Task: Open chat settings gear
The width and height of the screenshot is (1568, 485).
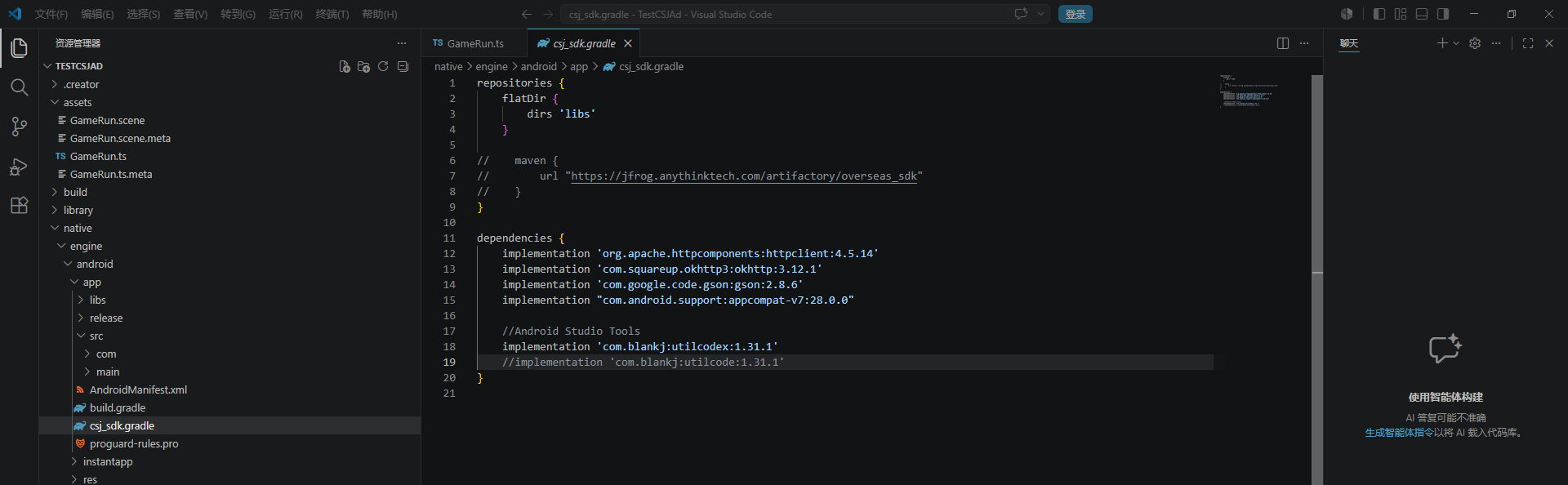Action: coord(1475,43)
